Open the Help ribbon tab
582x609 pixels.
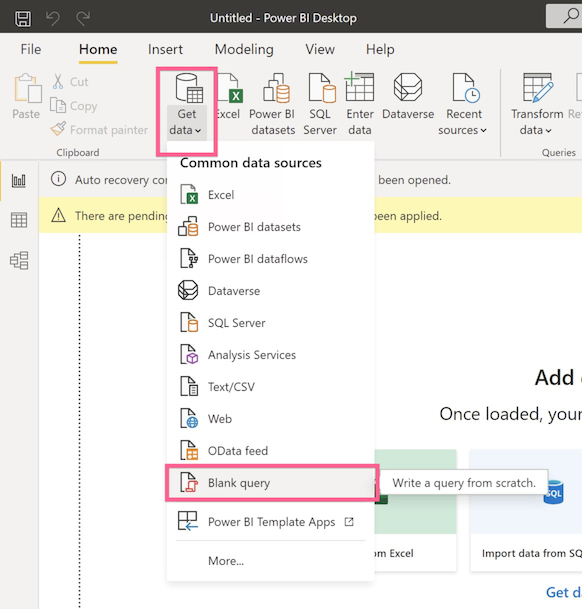click(380, 49)
